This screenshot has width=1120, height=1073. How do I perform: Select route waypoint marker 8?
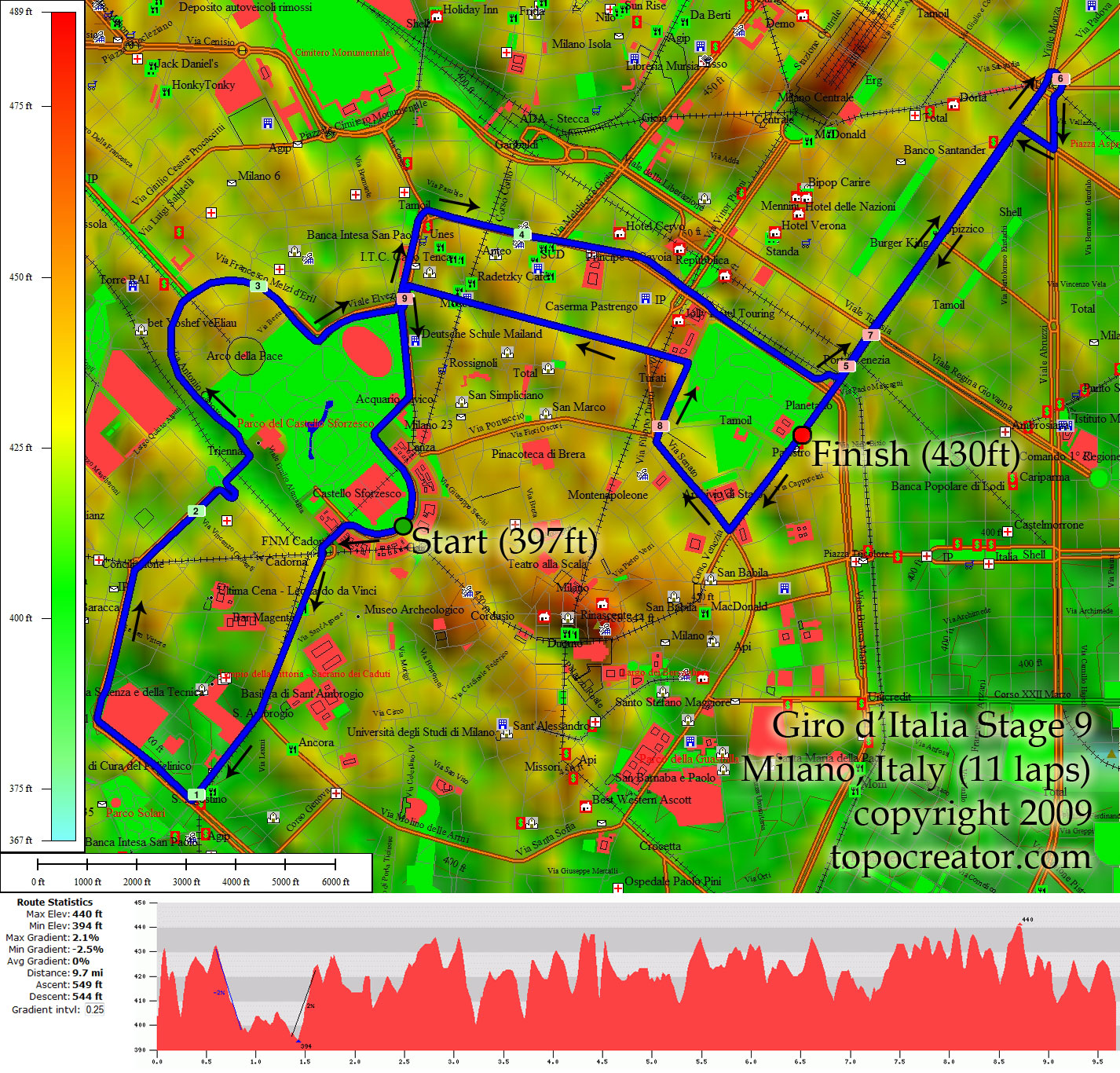click(x=660, y=426)
